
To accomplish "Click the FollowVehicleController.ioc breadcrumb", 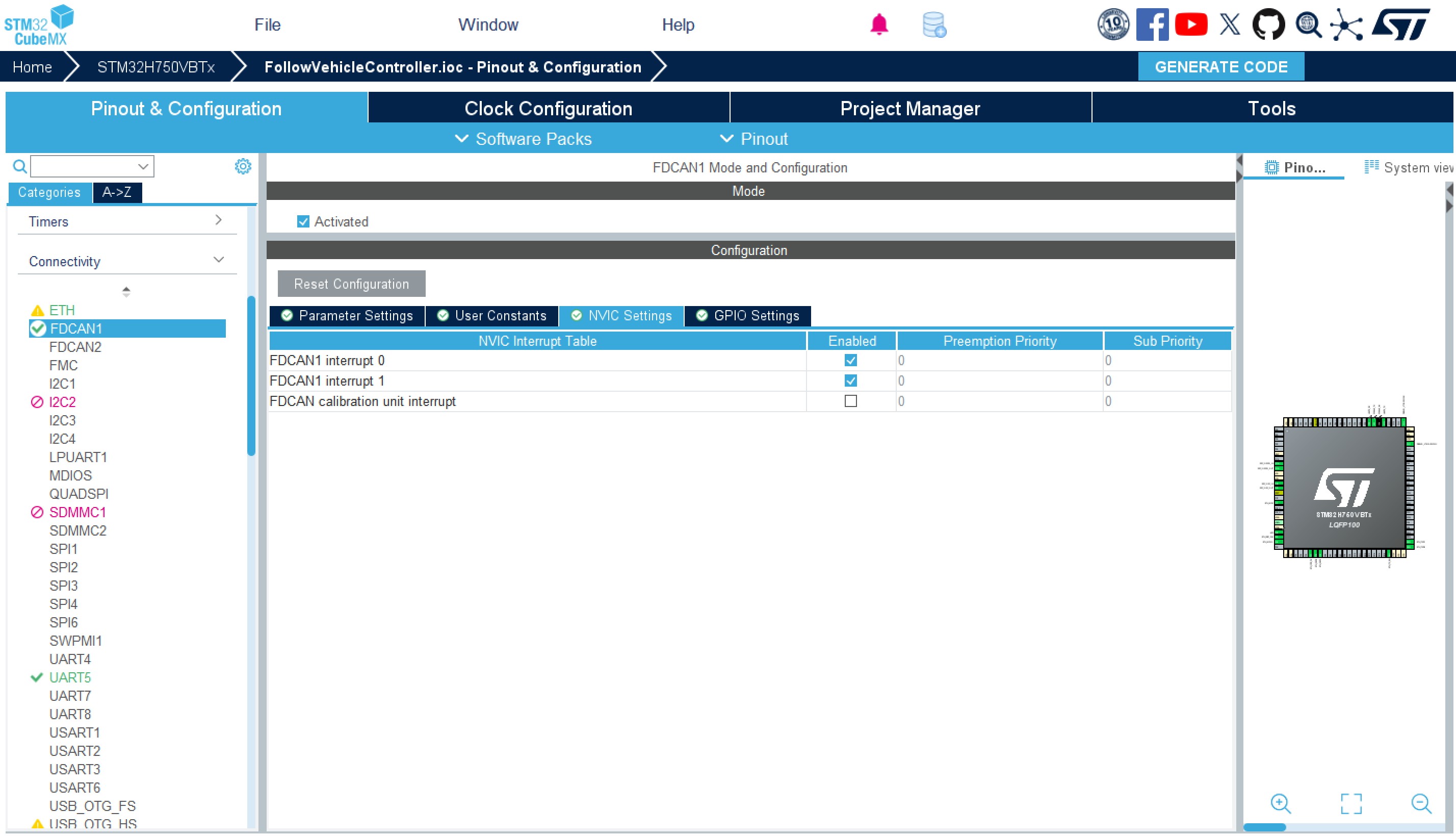I will (x=453, y=67).
